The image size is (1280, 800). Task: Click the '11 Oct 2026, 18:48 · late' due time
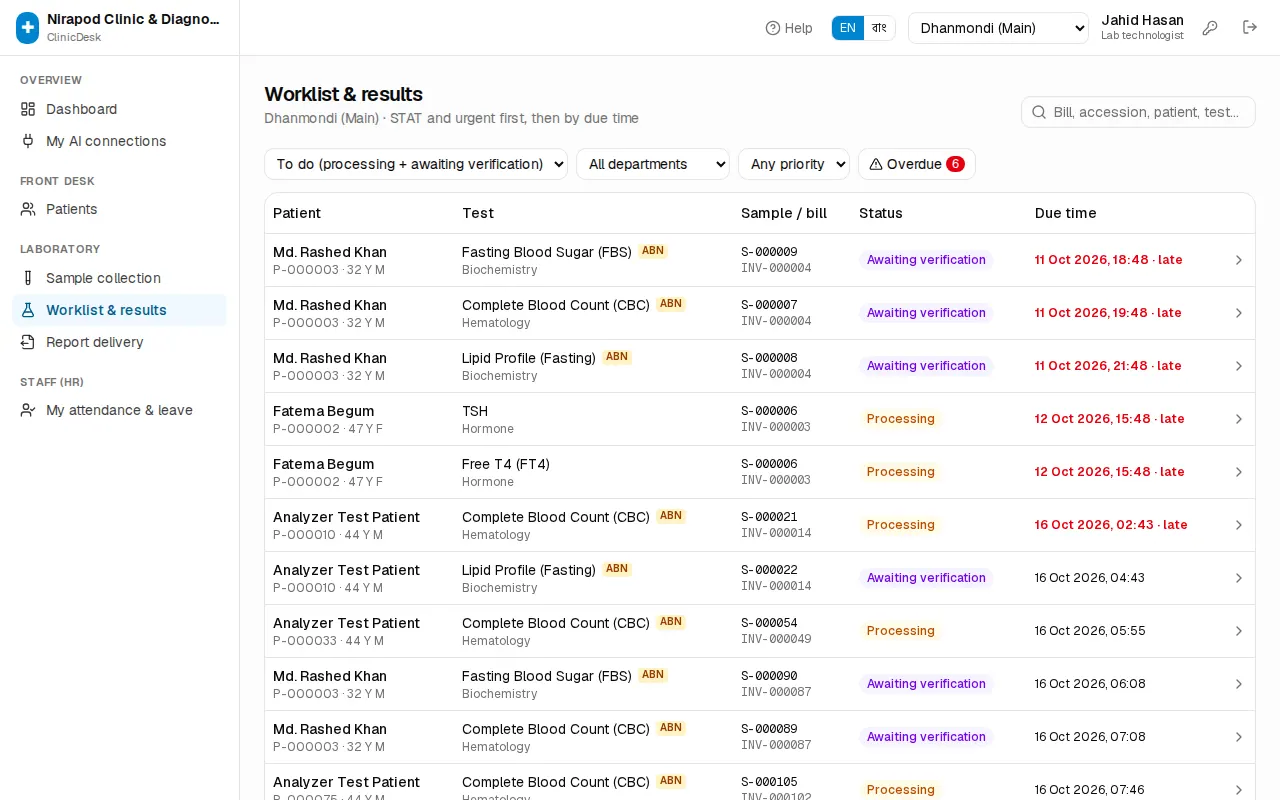(x=1108, y=260)
